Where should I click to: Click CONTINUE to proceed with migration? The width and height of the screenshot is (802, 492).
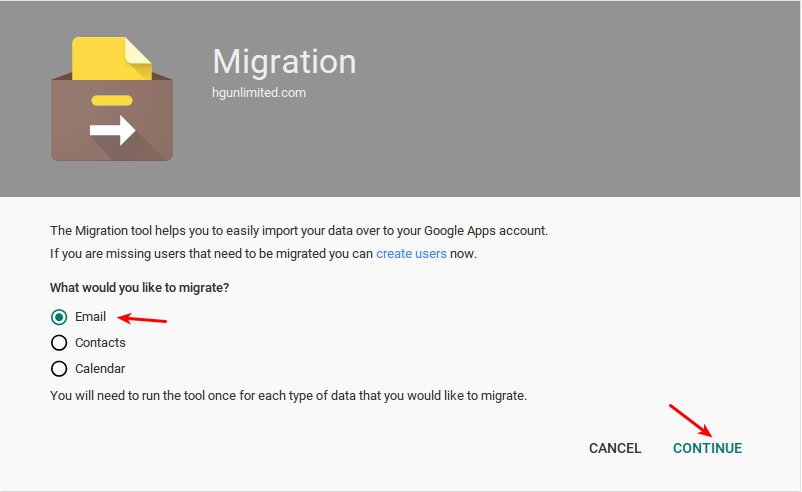click(707, 448)
